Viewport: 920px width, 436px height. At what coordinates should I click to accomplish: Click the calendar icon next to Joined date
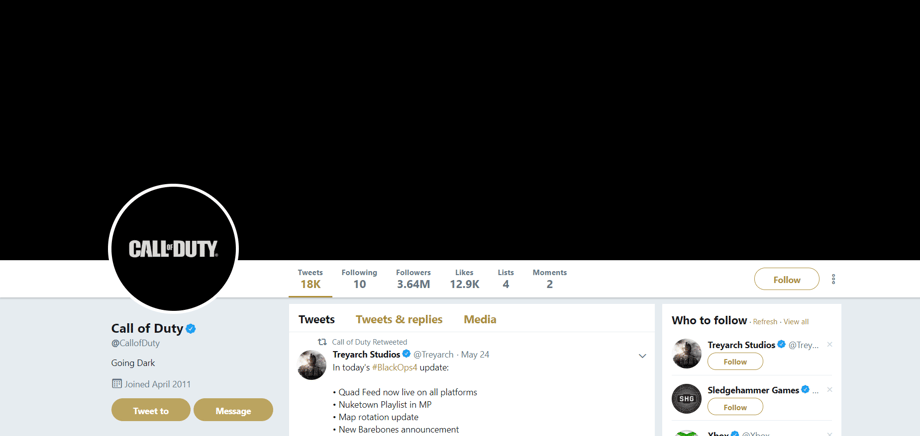[x=117, y=384]
